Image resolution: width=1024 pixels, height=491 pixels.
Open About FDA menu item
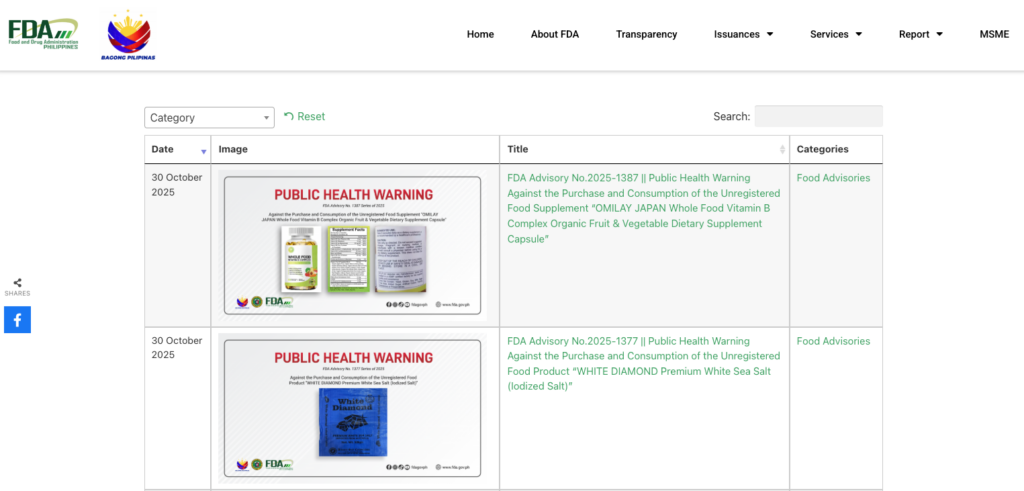tap(554, 34)
